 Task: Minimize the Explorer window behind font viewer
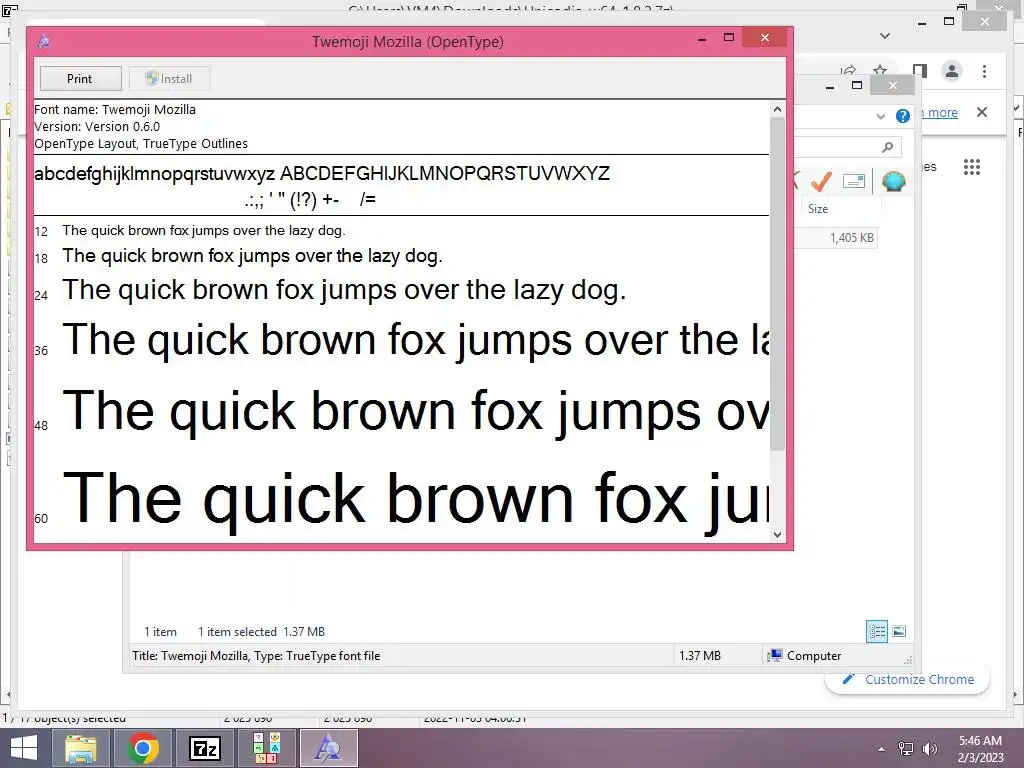click(829, 86)
